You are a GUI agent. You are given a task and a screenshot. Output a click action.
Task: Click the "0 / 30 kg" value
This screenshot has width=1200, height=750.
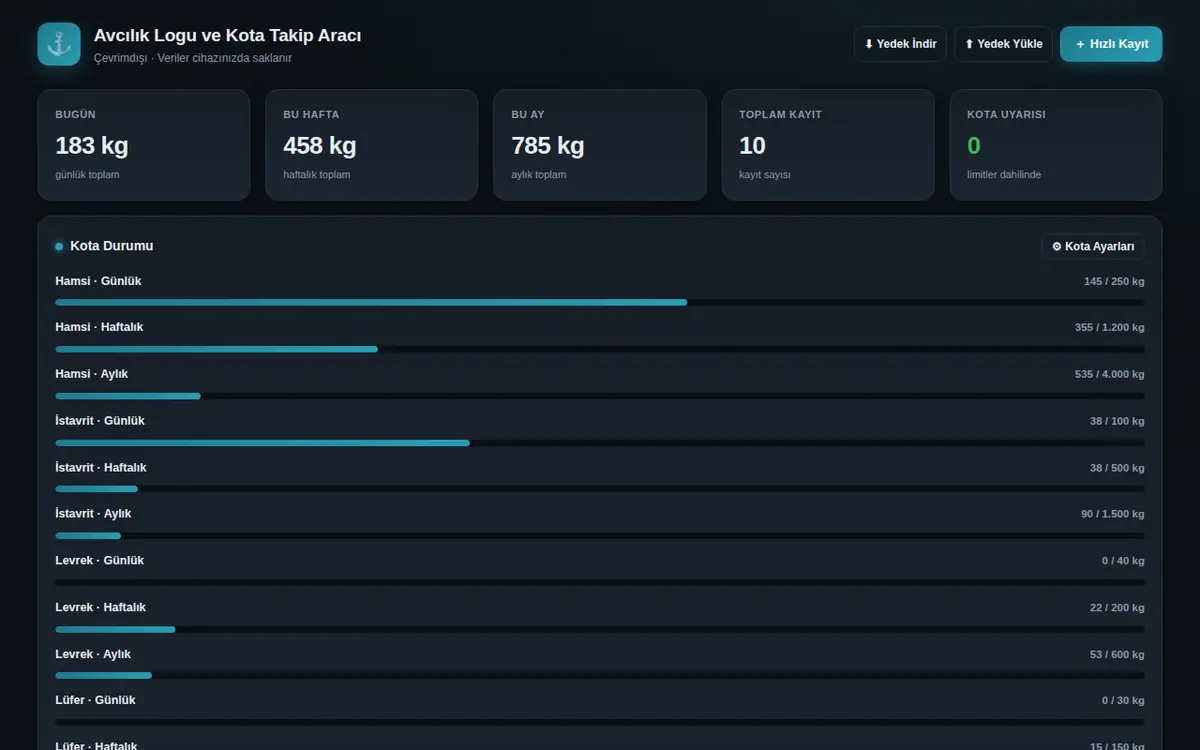coord(1123,701)
